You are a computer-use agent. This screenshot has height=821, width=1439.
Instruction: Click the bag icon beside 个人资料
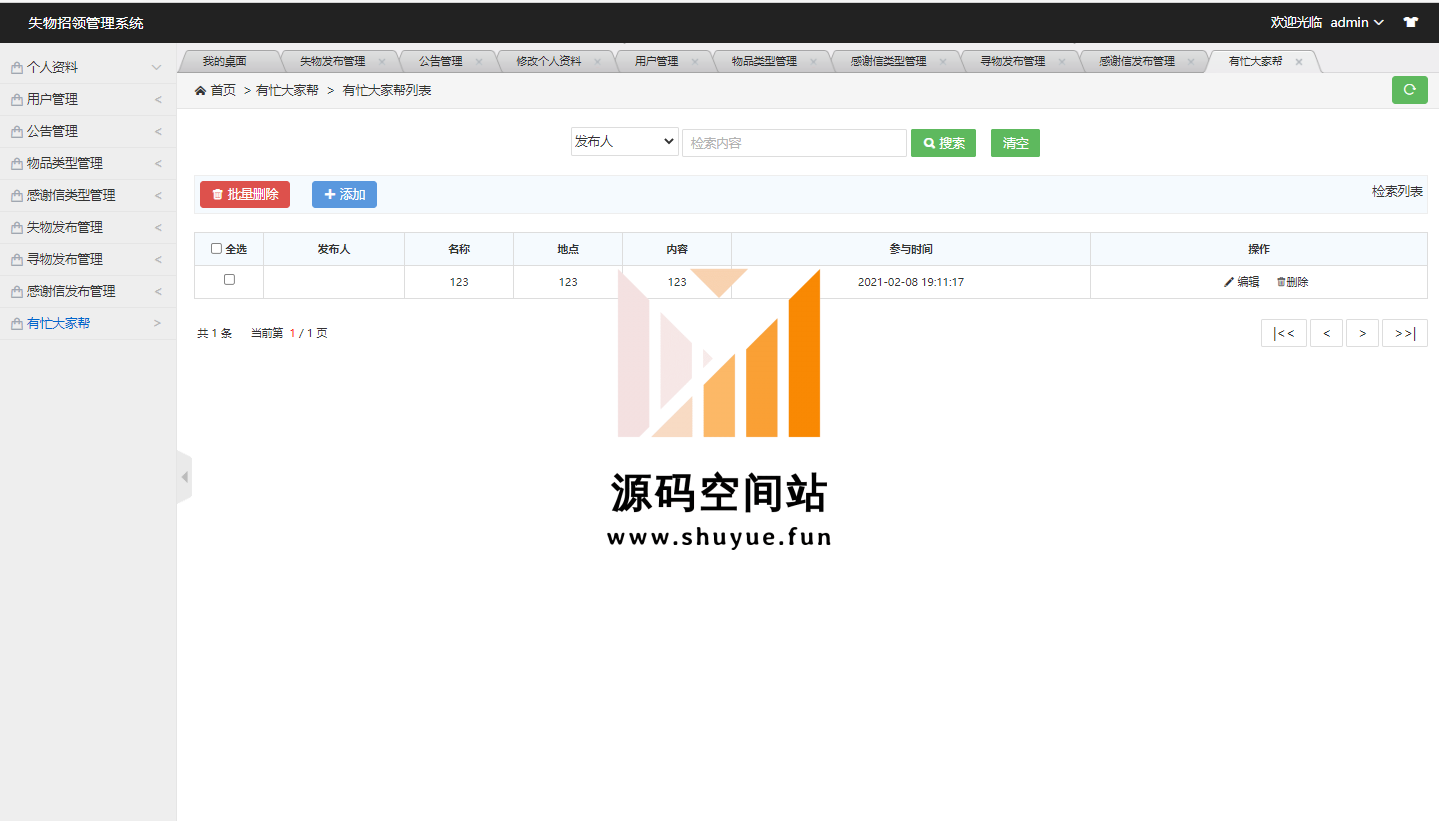coord(17,68)
